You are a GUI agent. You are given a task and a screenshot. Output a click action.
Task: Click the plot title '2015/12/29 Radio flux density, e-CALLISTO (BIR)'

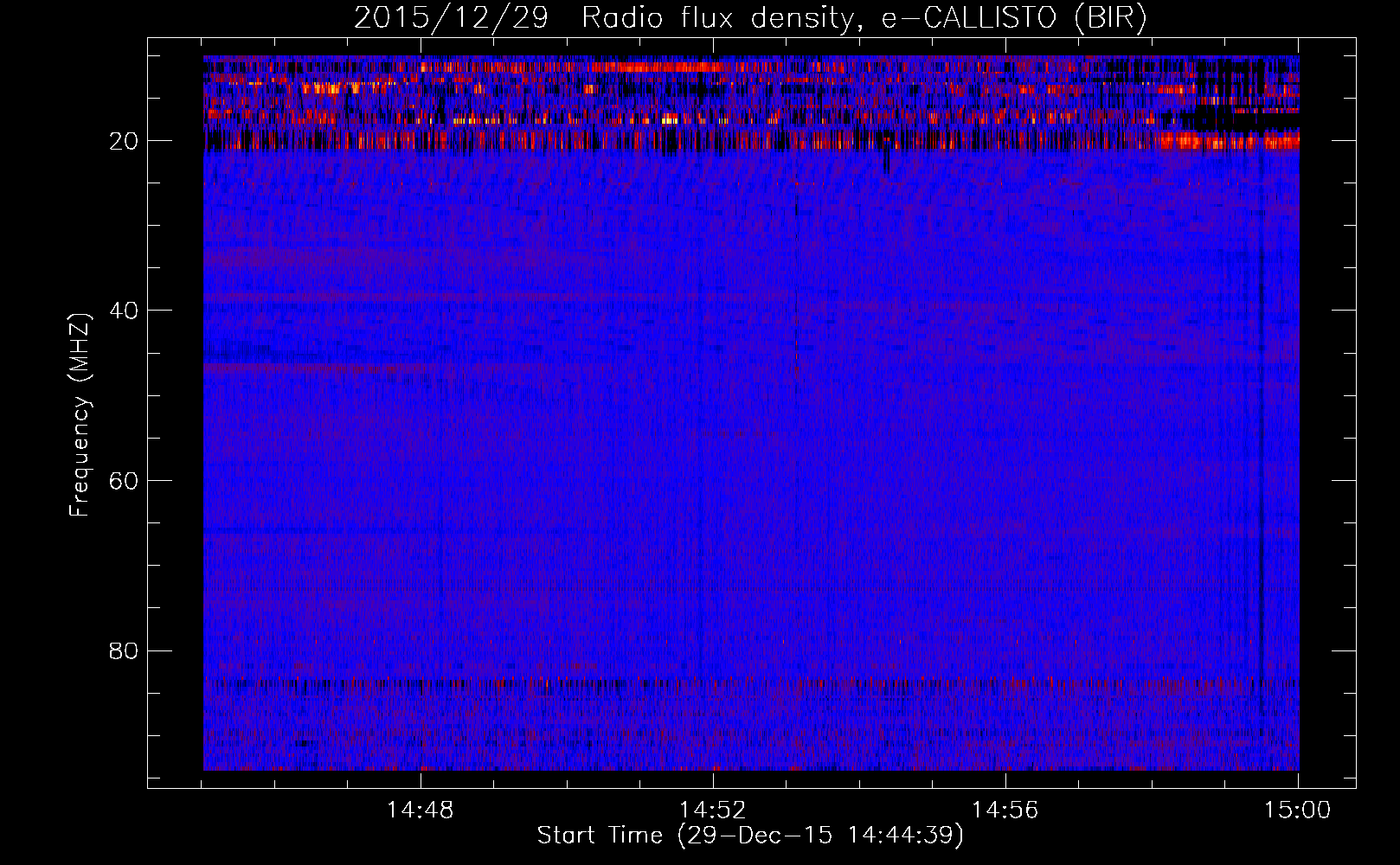(x=750, y=18)
